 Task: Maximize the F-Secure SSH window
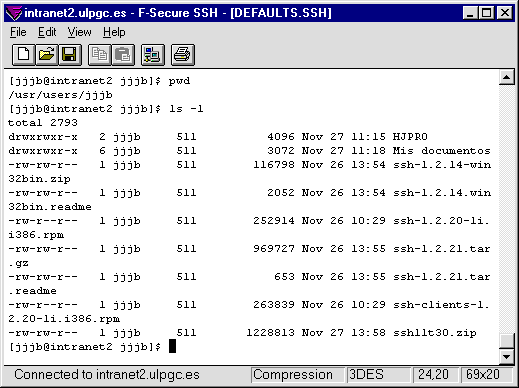[487, 13]
